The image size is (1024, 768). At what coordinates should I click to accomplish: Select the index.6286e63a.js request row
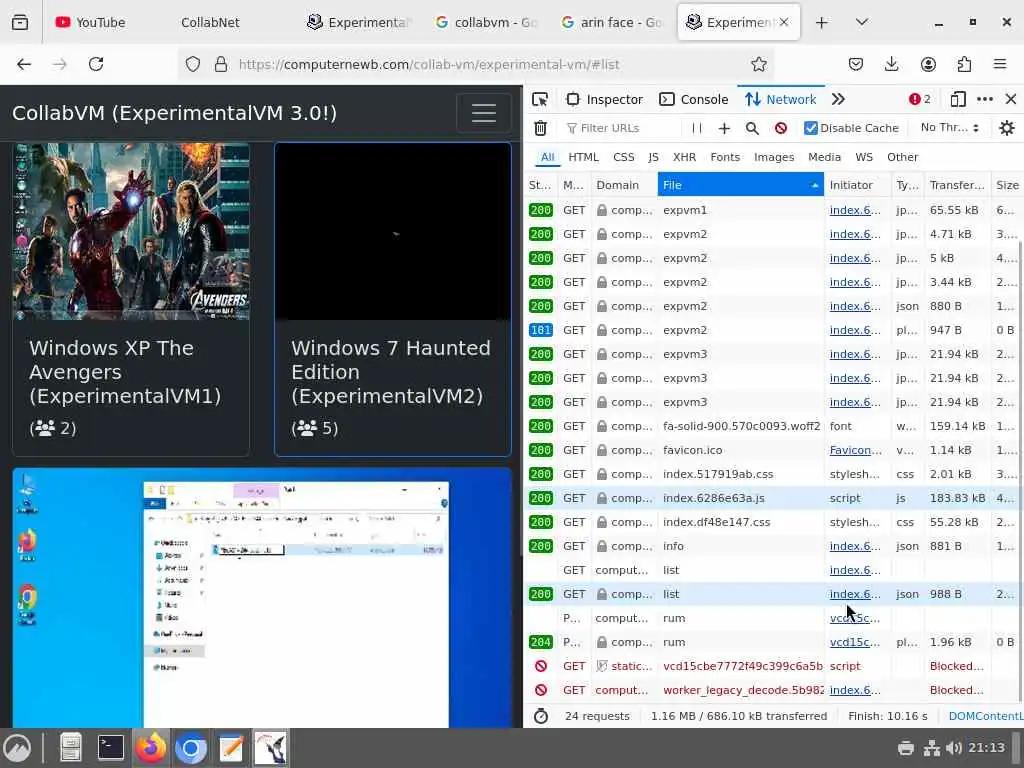coord(773,498)
